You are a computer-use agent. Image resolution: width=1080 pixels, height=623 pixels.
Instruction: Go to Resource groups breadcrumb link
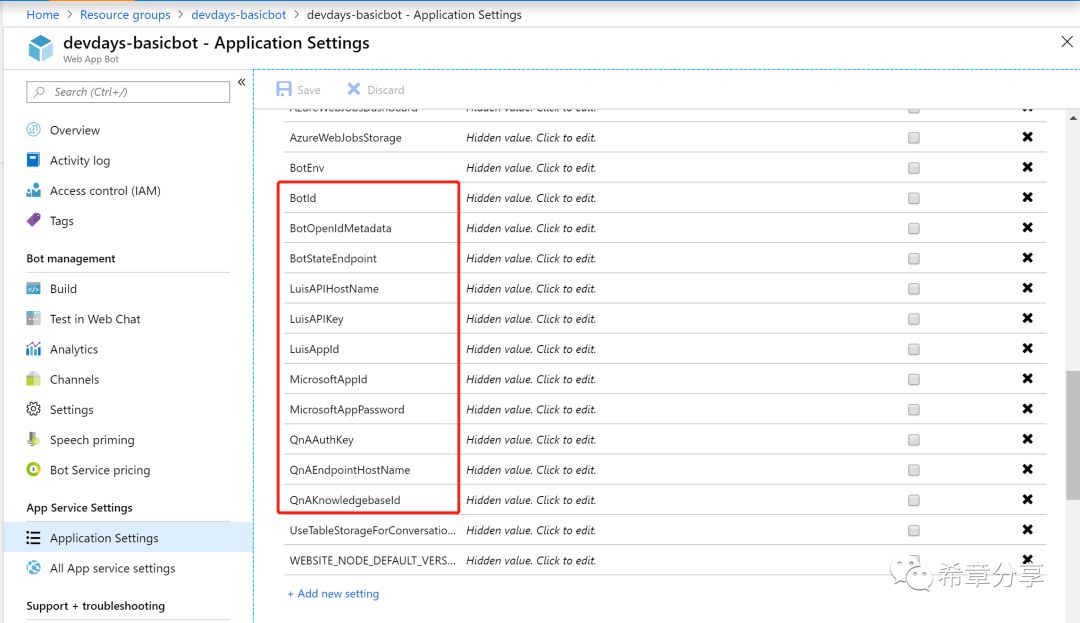125,14
